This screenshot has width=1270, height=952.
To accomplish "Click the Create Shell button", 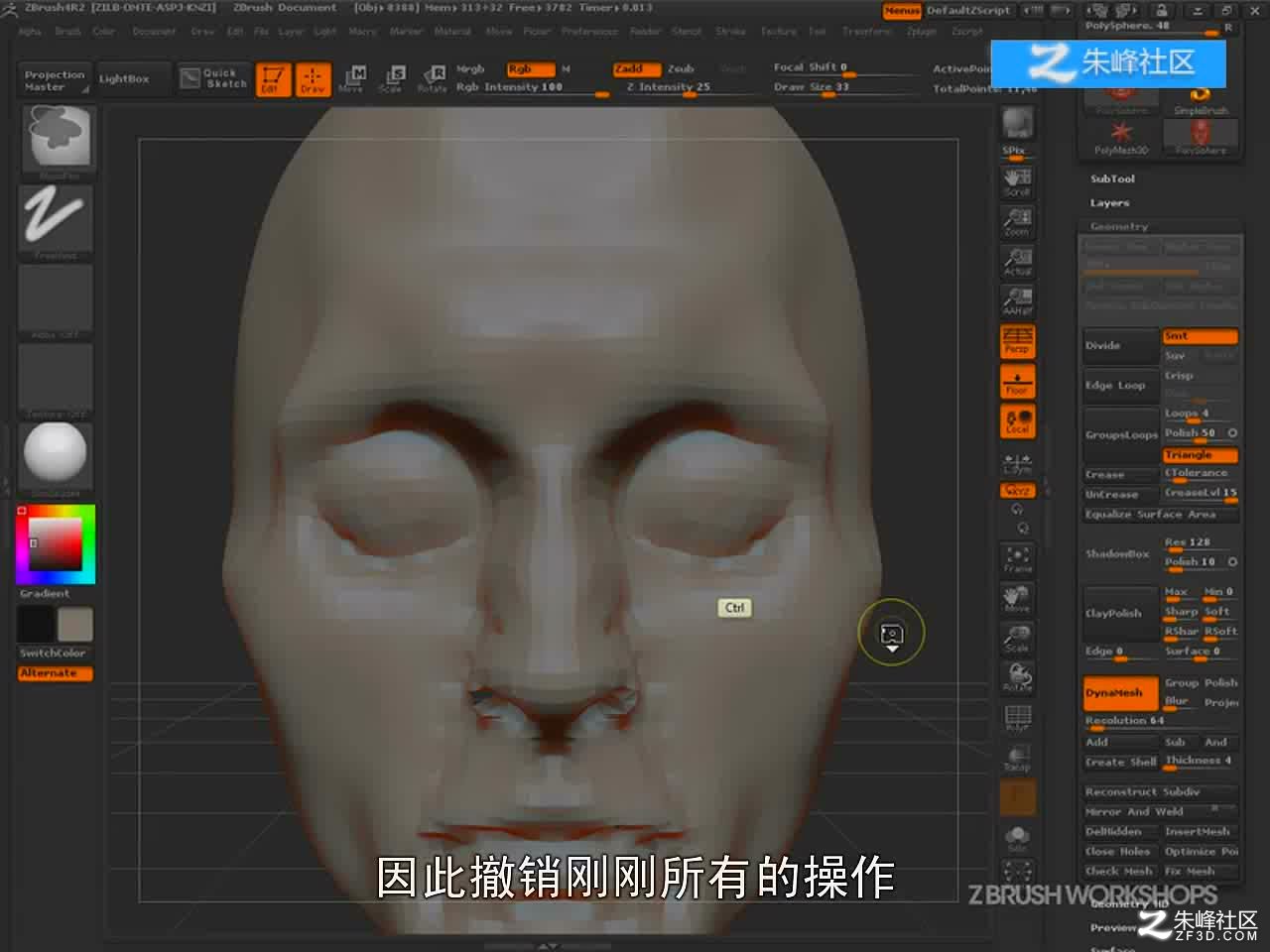I will tap(1121, 763).
